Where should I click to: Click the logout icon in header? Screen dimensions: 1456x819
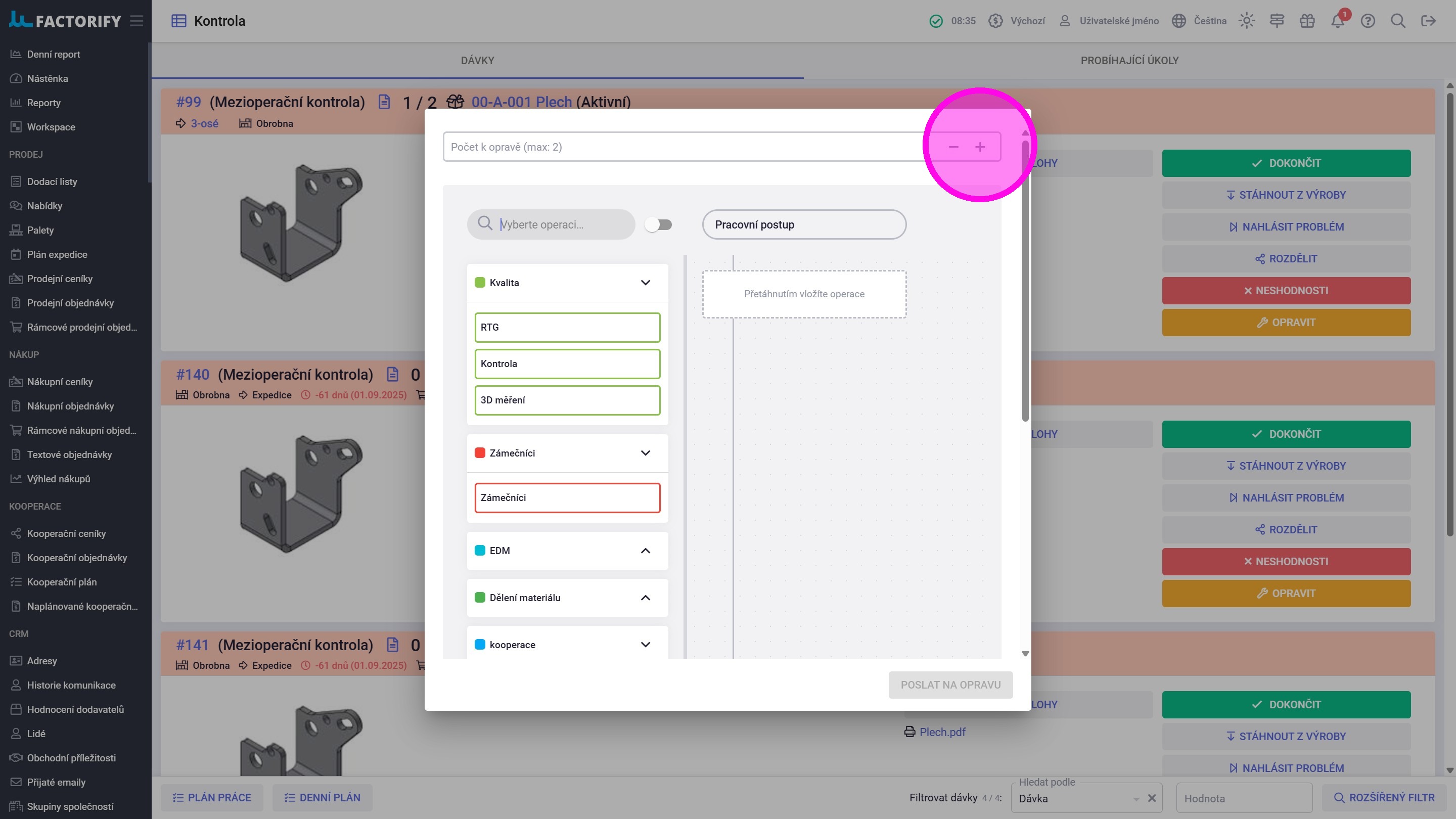click(1428, 21)
